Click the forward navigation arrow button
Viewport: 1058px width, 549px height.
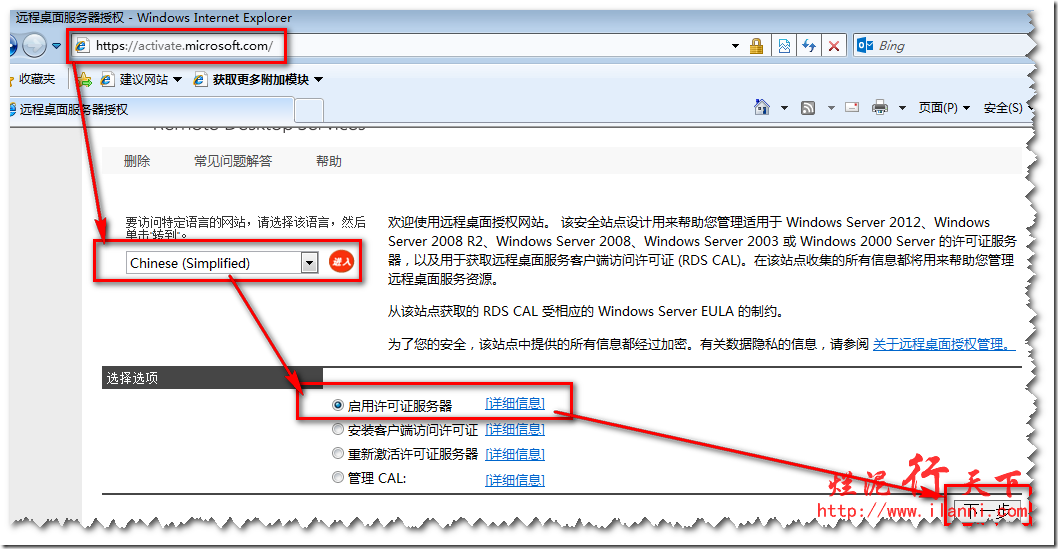click(x=34, y=46)
